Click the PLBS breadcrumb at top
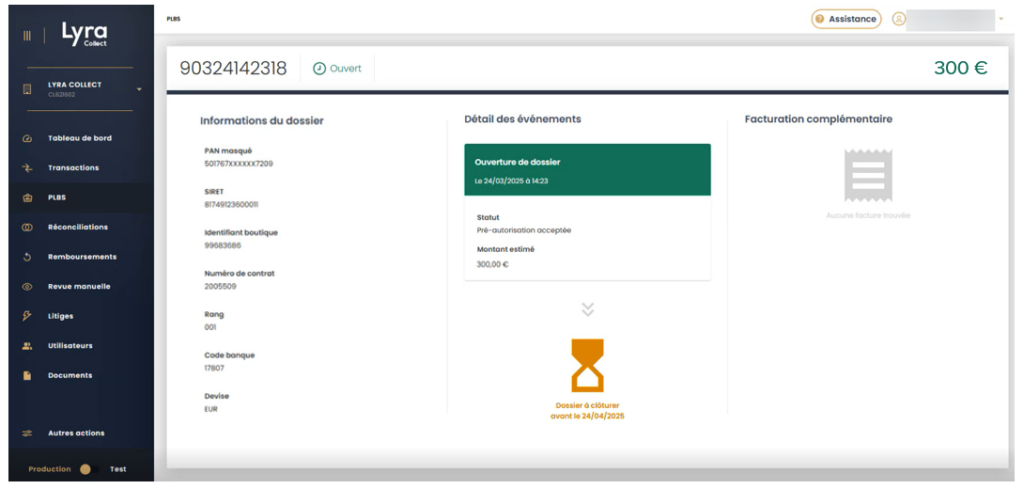This screenshot has height=489, width=1024. tap(174, 19)
